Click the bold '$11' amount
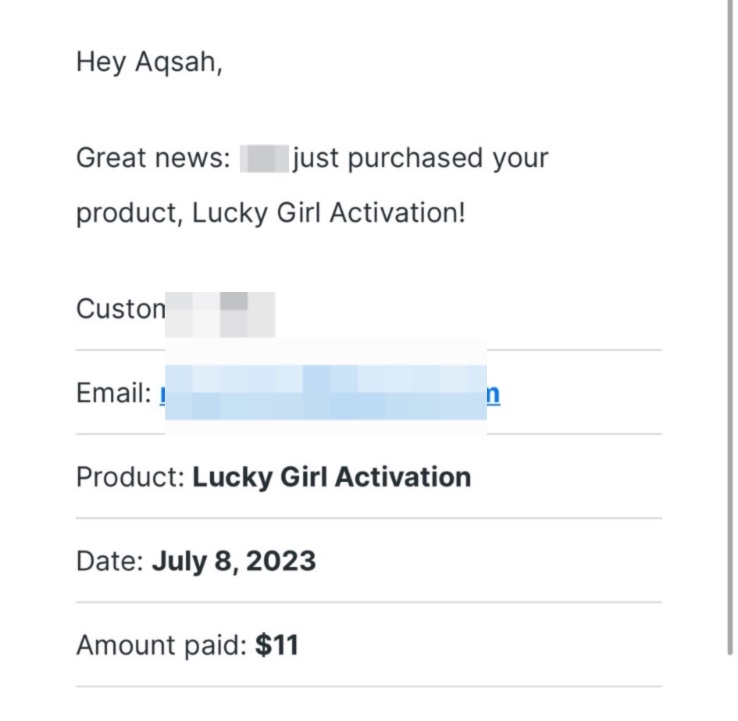 [276, 645]
